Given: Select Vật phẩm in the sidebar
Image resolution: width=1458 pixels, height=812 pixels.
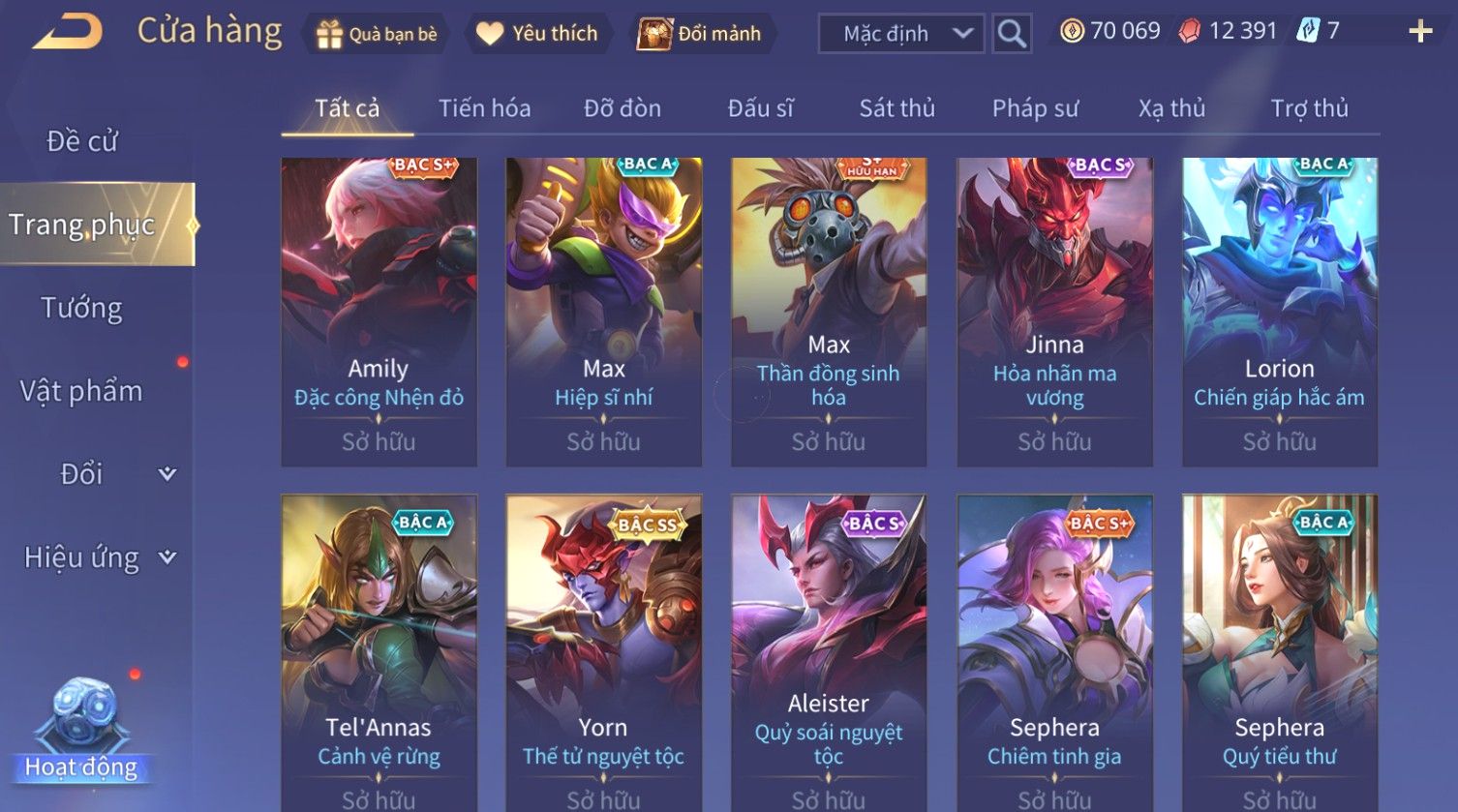Looking at the screenshot, I should pyautogui.click(x=81, y=391).
